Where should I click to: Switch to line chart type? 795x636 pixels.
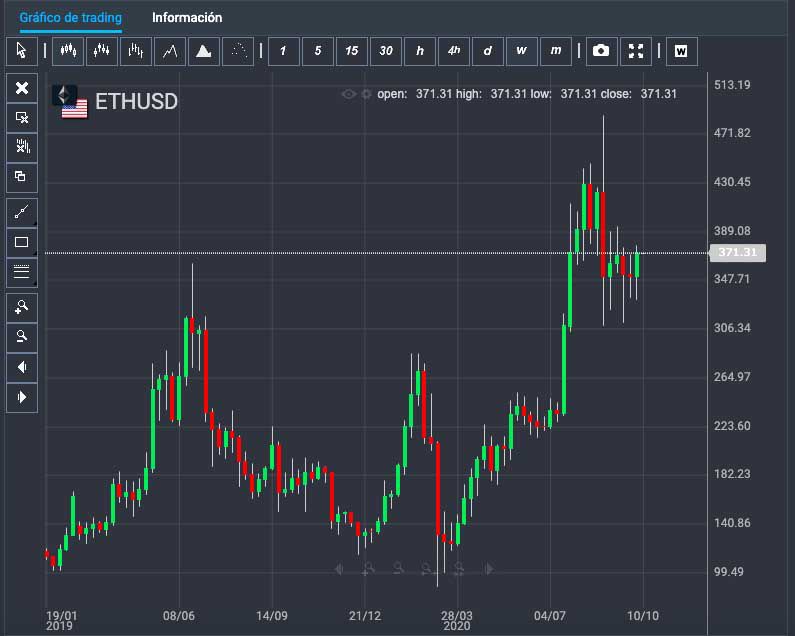click(170, 51)
